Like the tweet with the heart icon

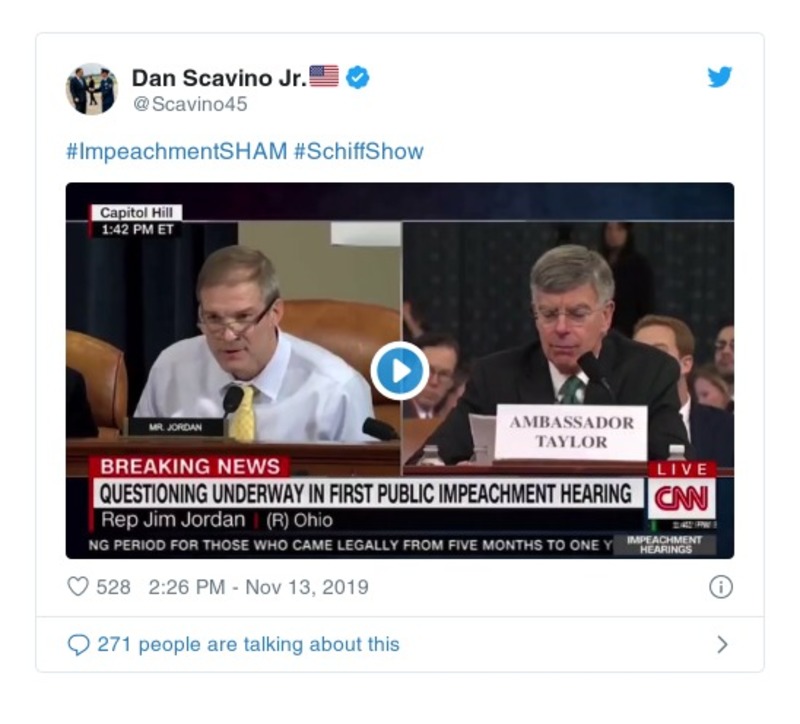[x=78, y=587]
